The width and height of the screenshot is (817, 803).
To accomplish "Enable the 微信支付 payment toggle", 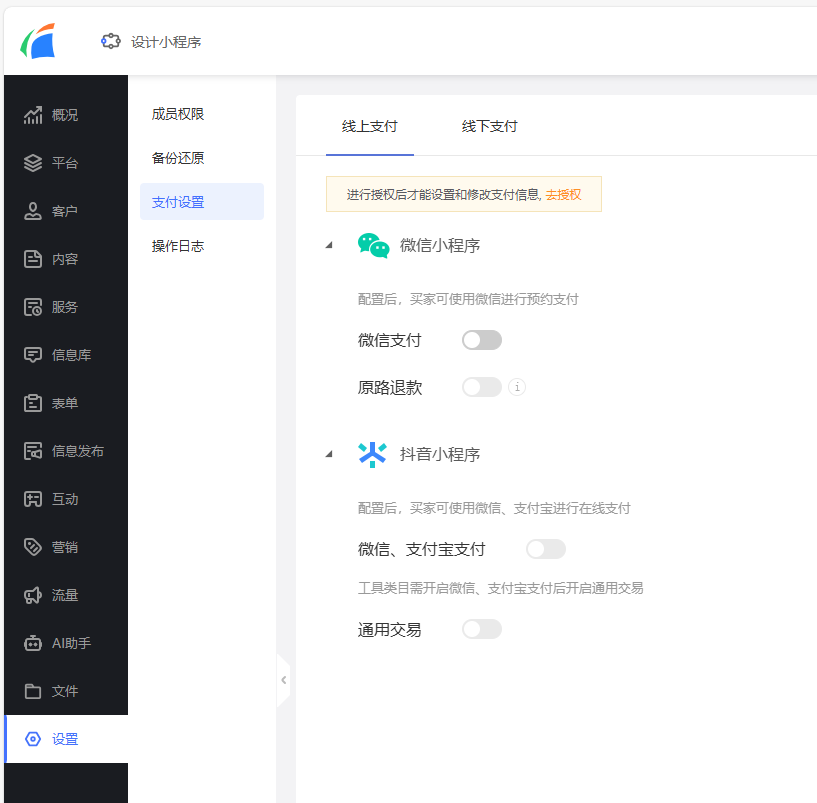I will pyautogui.click(x=481, y=340).
